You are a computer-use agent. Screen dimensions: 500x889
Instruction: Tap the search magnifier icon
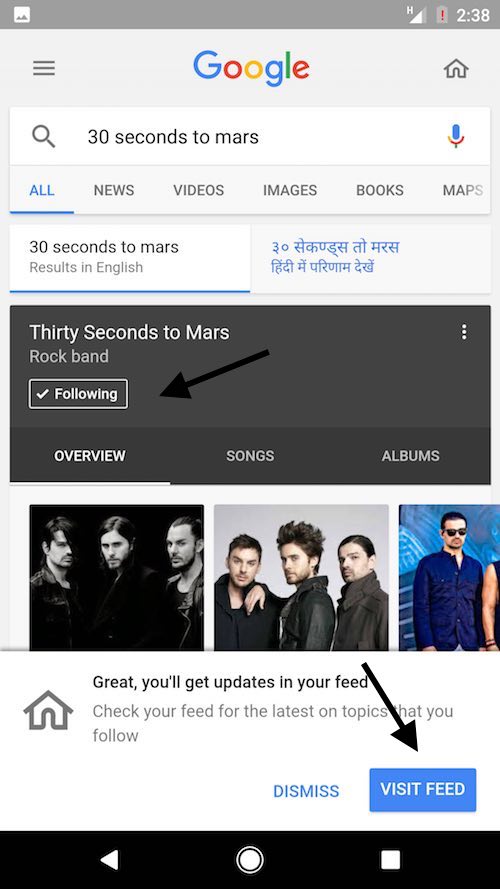click(43, 137)
